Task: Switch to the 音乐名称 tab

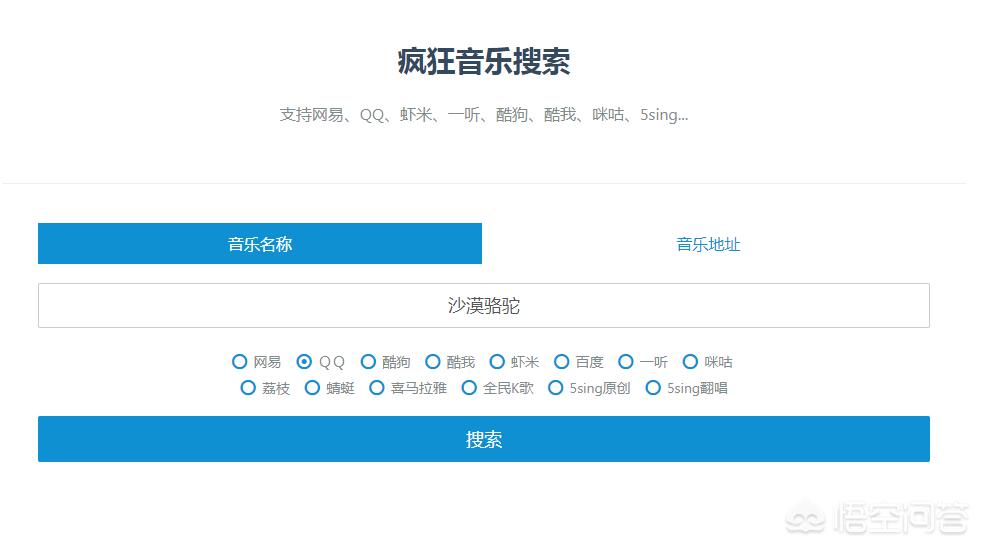Action: point(260,244)
